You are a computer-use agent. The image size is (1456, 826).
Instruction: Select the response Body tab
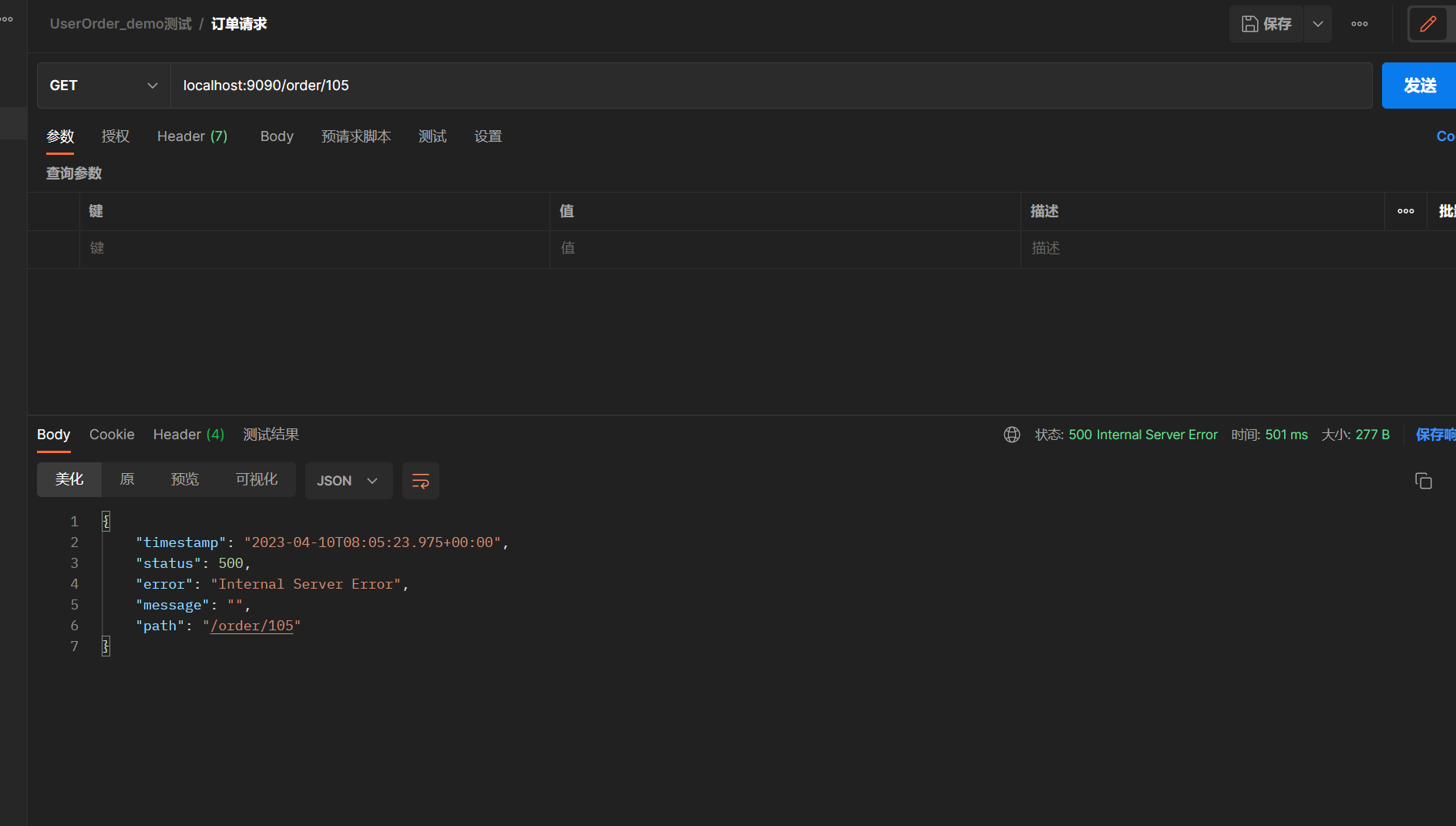tap(54, 435)
